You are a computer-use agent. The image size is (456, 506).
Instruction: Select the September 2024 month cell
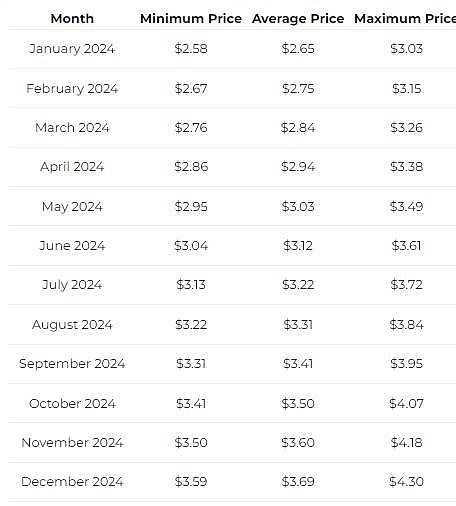(x=72, y=364)
